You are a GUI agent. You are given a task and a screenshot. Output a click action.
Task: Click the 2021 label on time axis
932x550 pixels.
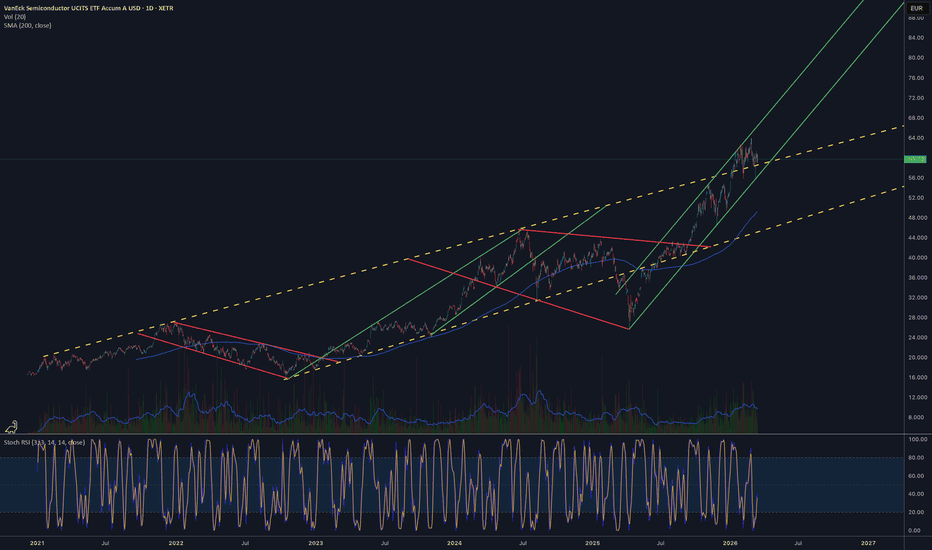tap(37, 543)
